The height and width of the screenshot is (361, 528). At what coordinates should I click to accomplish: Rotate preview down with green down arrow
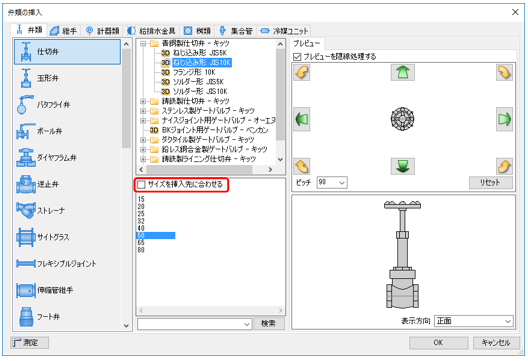402,166
